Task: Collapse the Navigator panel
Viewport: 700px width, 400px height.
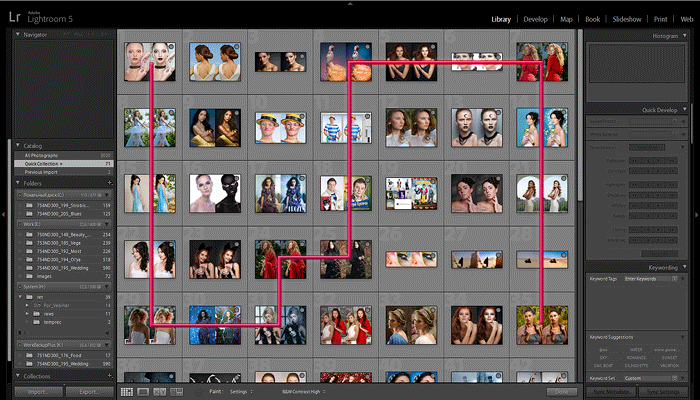Action: coord(18,34)
